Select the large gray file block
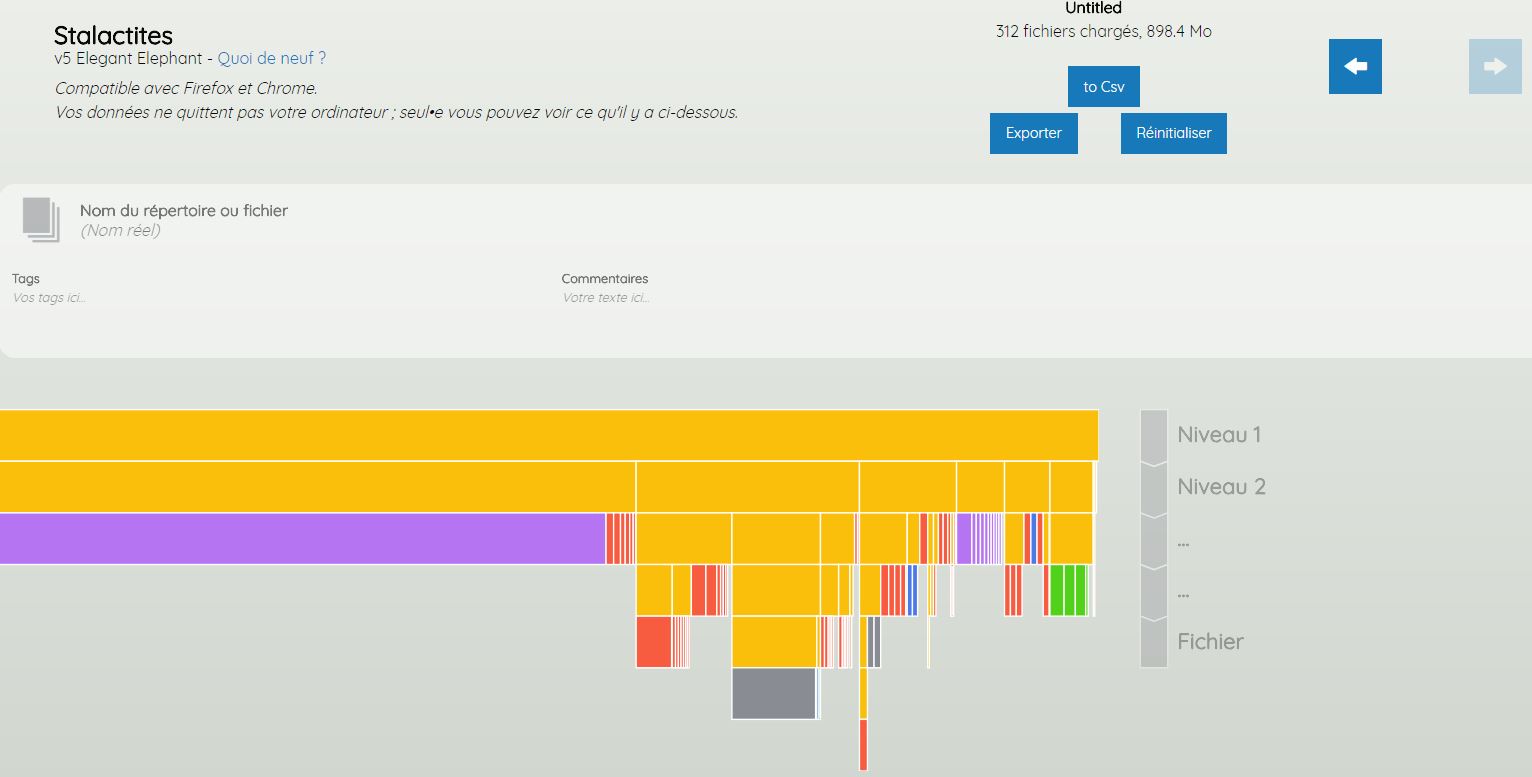The height and width of the screenshot is (777, 1532). click(x=773, y=694)
